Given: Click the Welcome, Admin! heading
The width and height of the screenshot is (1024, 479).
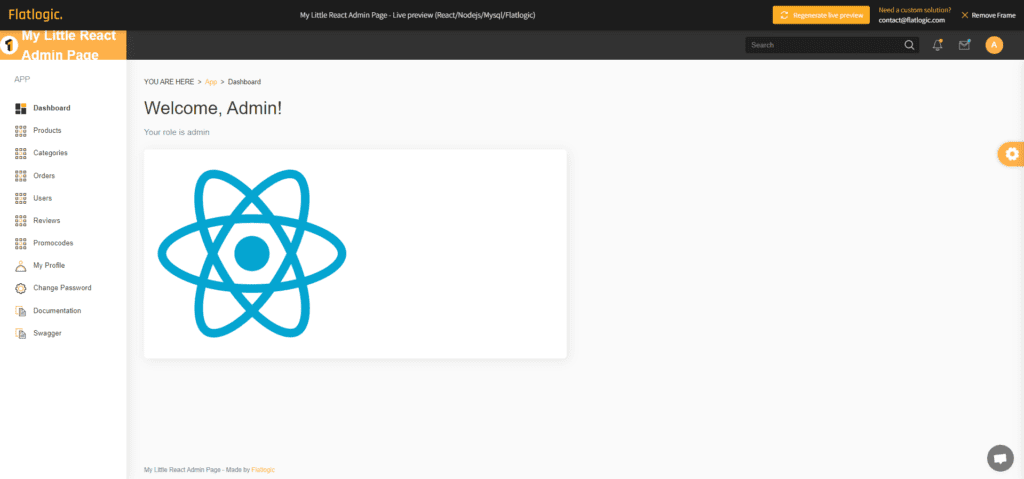Looking at the screenshot, I should coord(213,108).
